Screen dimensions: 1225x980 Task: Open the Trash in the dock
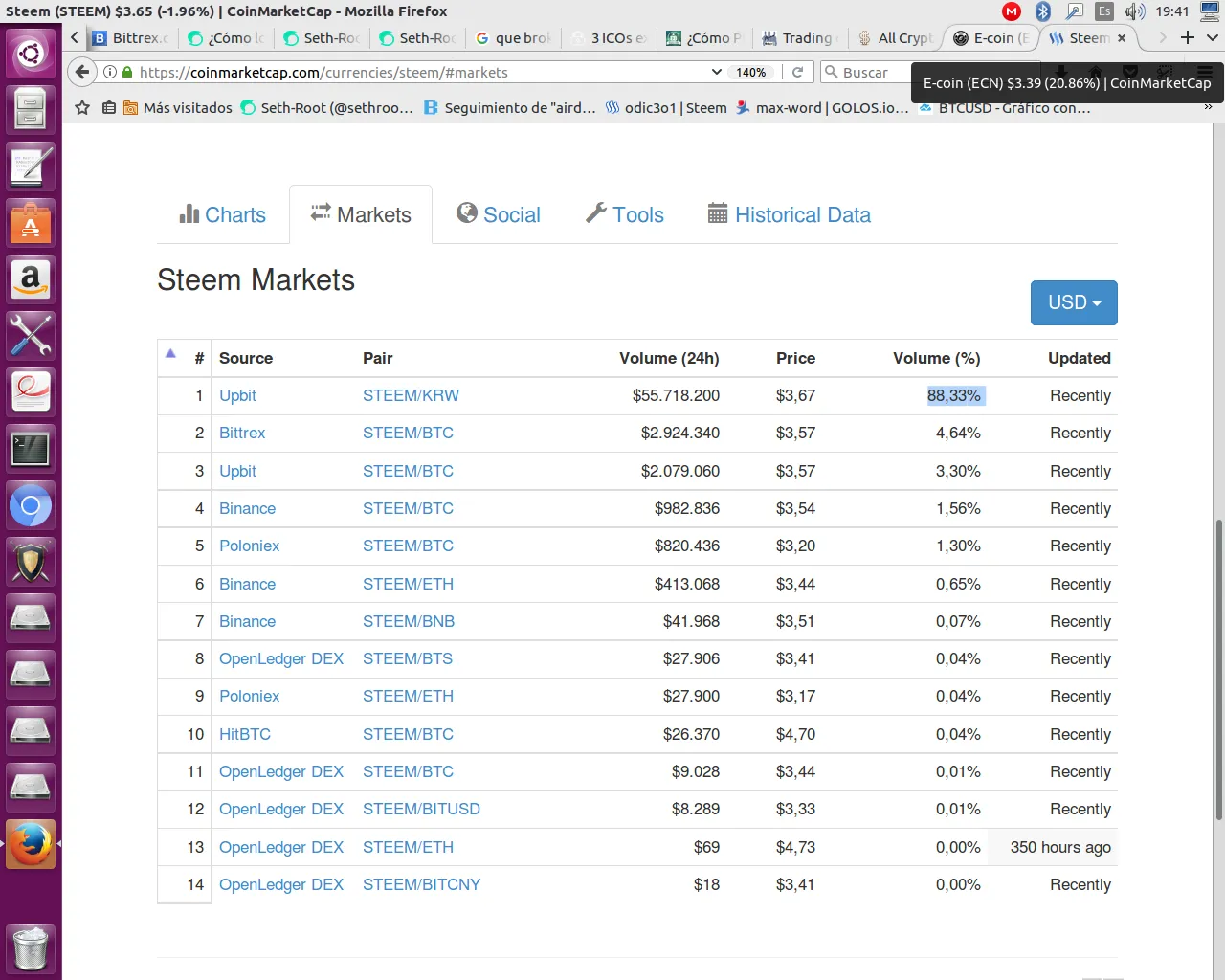tap(31, 947)
